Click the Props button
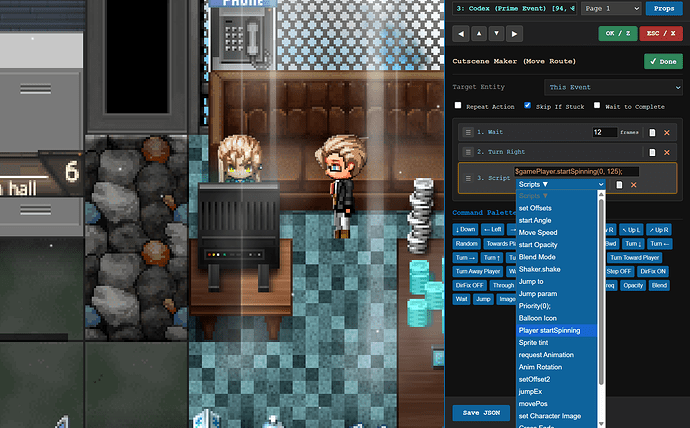Image resolution: width=690 pixels, height=428 pixels. pos(664,8)
